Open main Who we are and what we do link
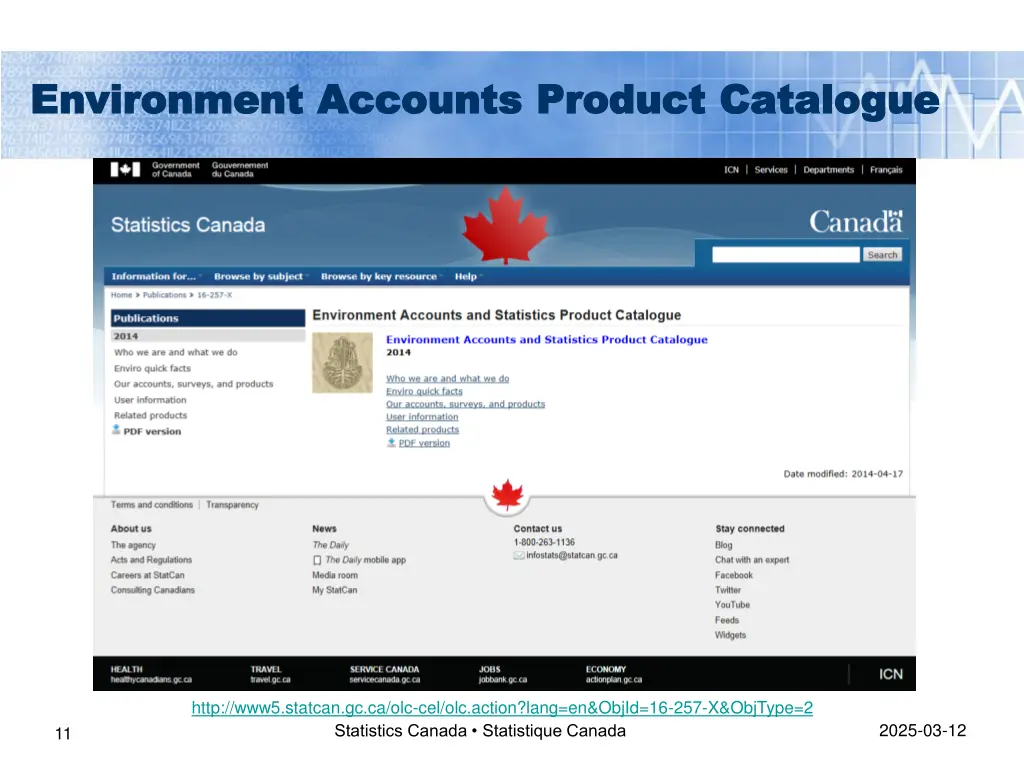This screenshot has width=1024, height=768. 447,379
